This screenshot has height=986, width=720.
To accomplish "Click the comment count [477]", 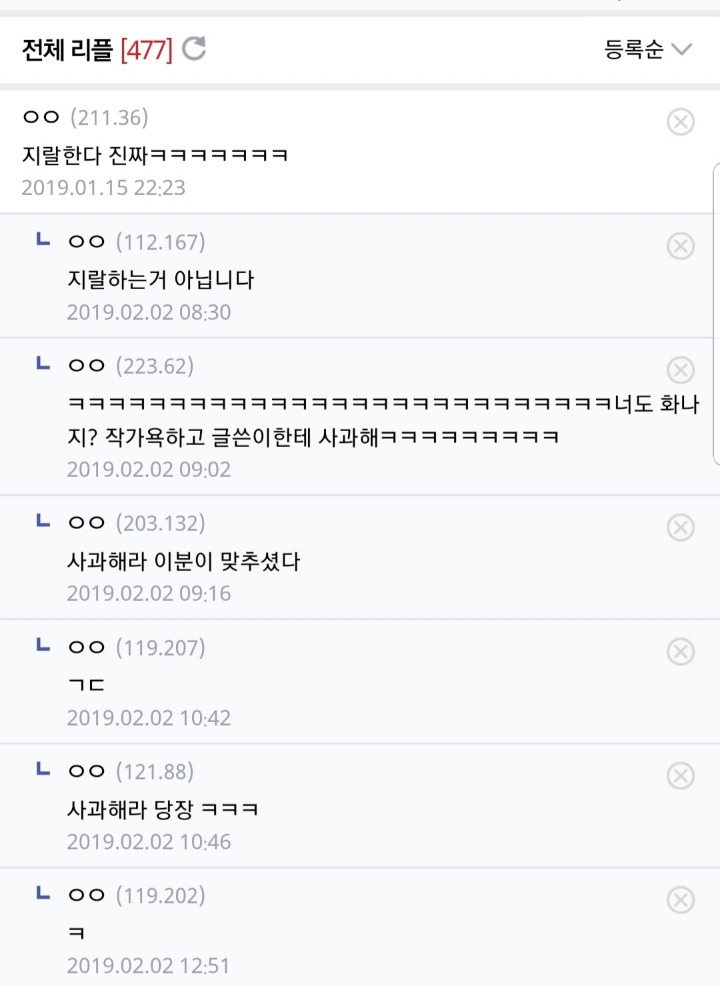I will tap(146, 50).
